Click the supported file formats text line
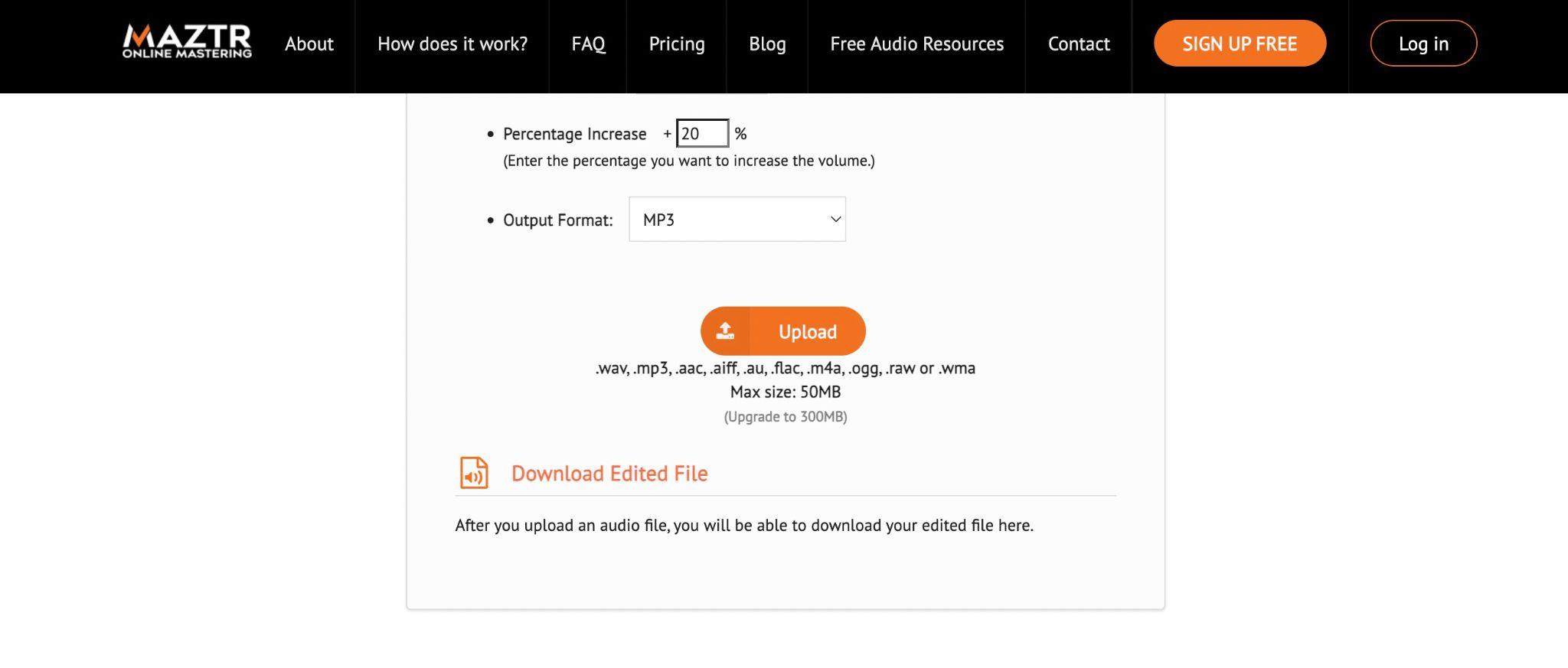 point(786,368)
